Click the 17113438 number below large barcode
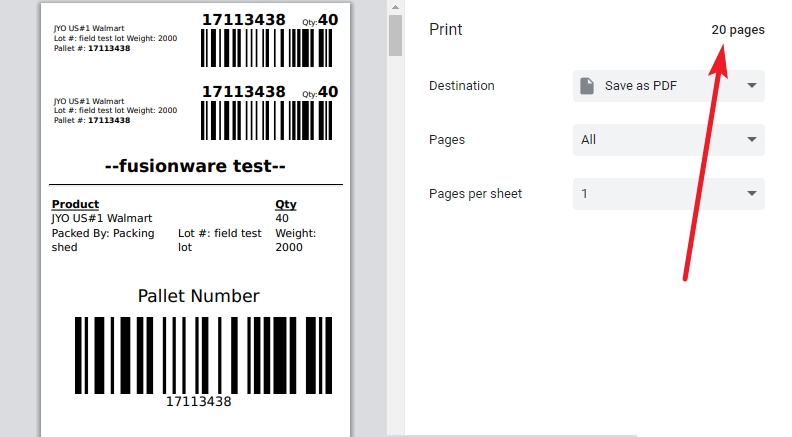 (198, 402)
